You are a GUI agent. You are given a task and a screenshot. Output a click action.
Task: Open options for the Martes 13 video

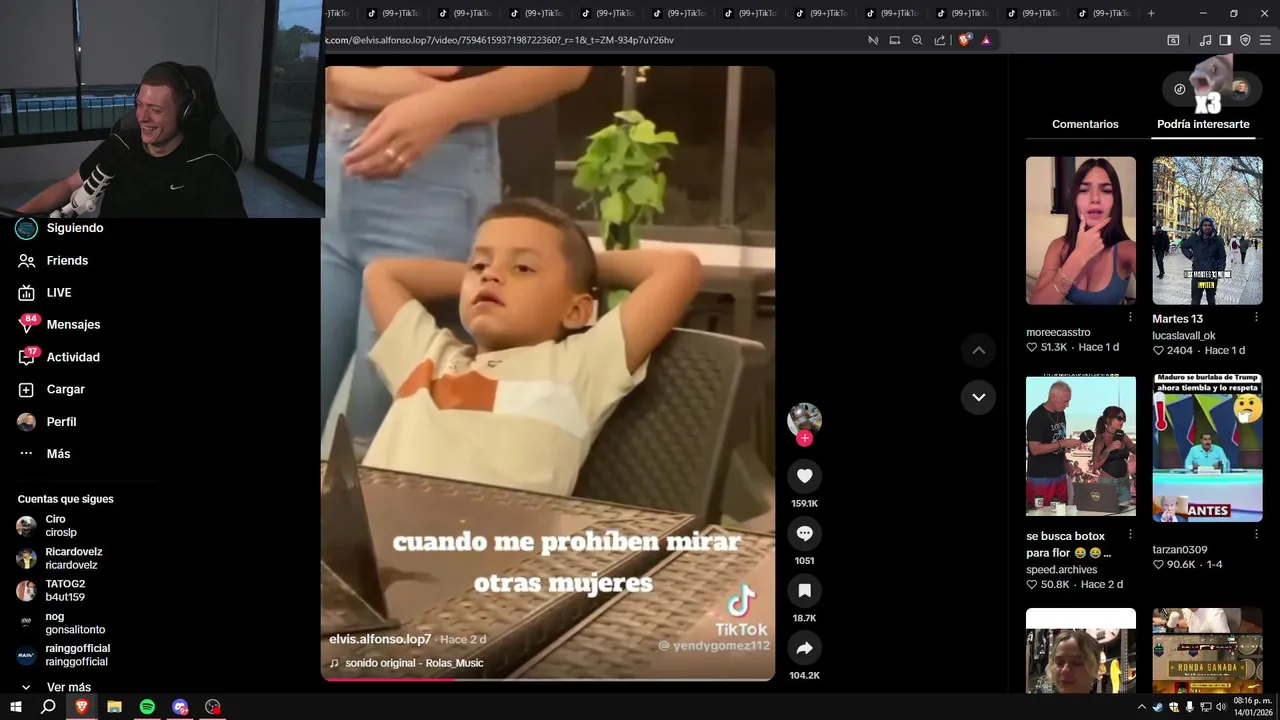pos(1257,319)
